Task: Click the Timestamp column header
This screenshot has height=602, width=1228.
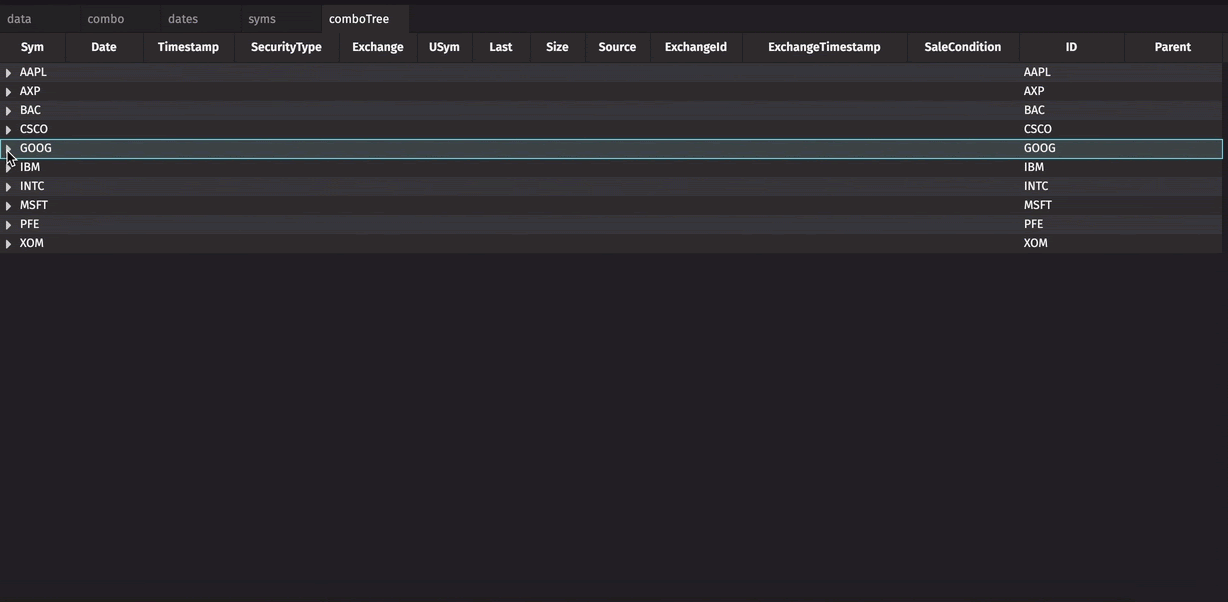Action: 188,47
